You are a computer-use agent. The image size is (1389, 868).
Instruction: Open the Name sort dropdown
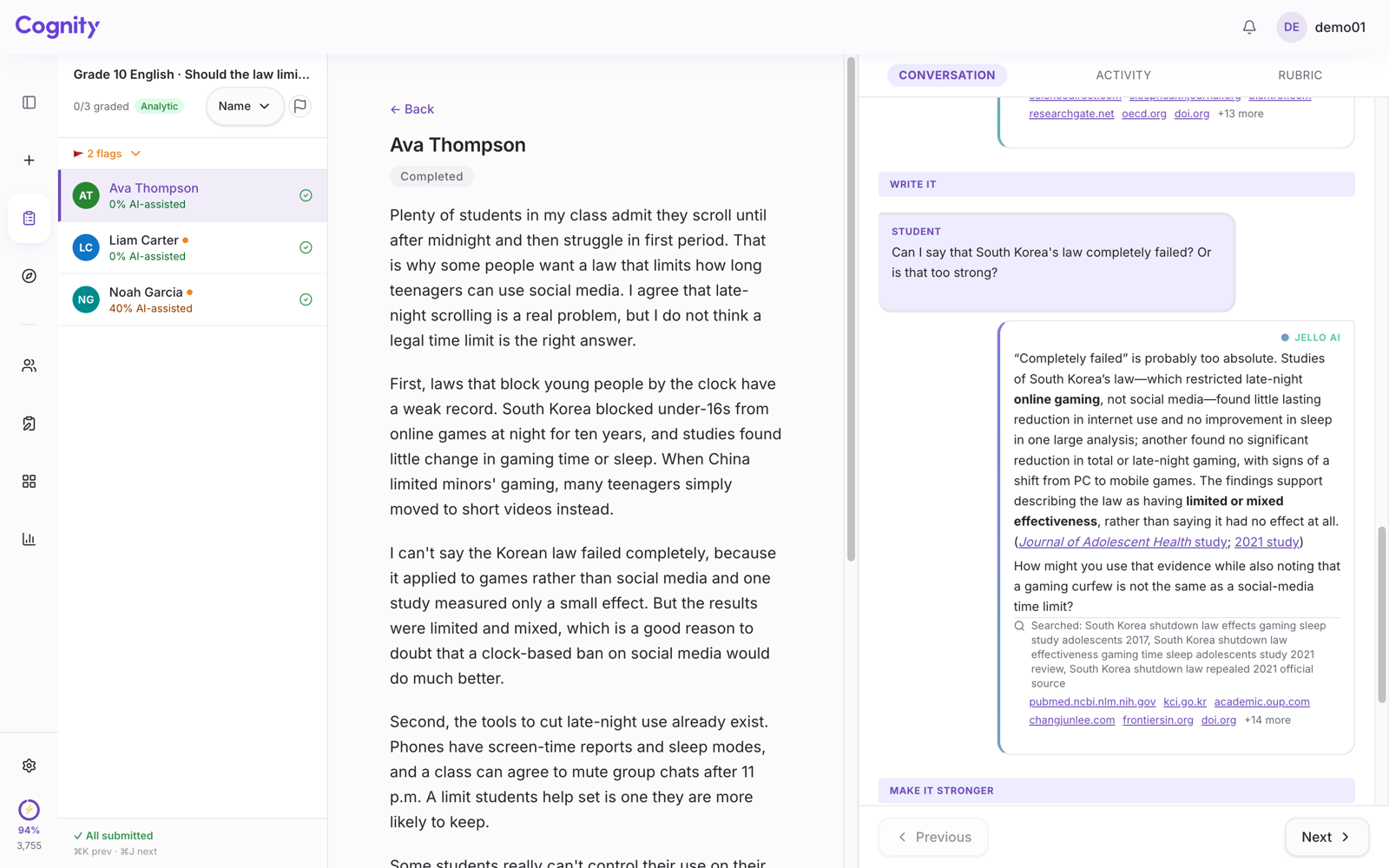point(245,106)
